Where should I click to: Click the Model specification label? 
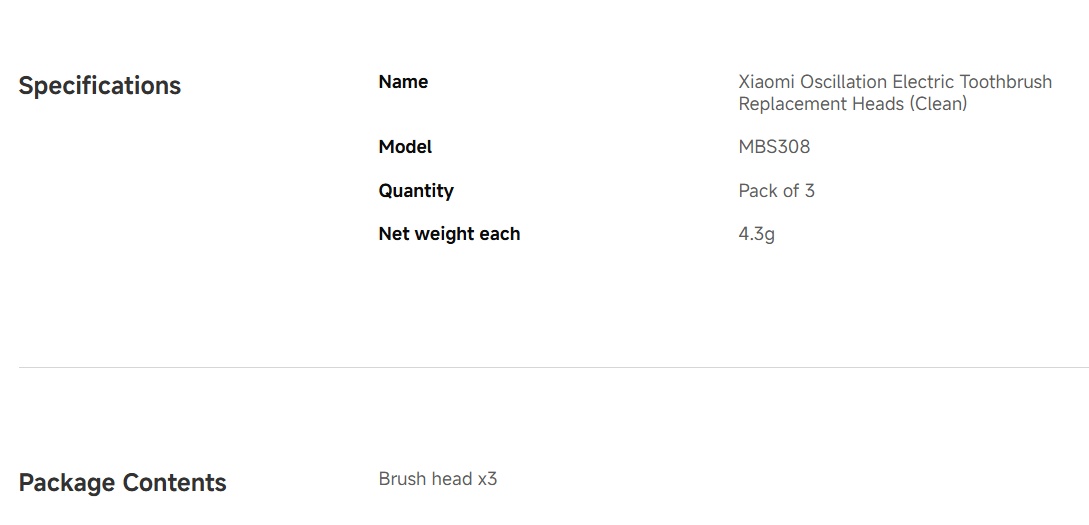405,147
